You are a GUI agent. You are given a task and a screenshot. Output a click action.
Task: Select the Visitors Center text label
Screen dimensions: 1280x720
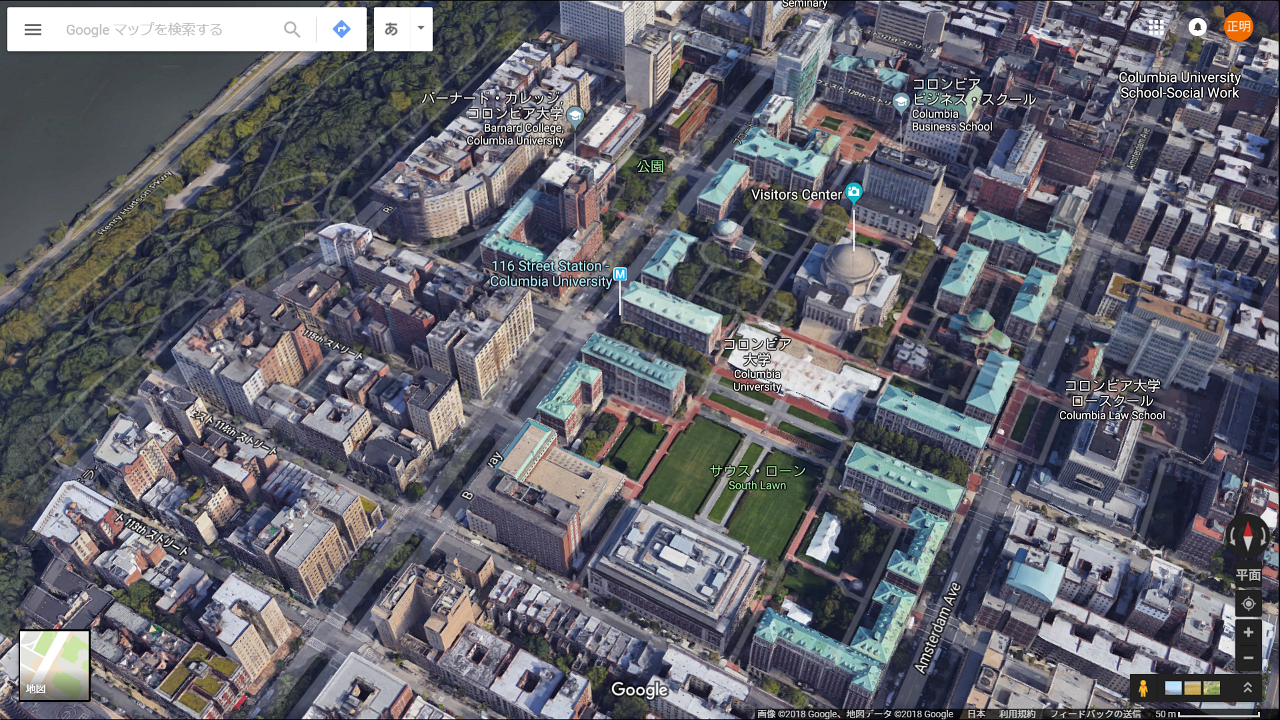pos(797,194)
